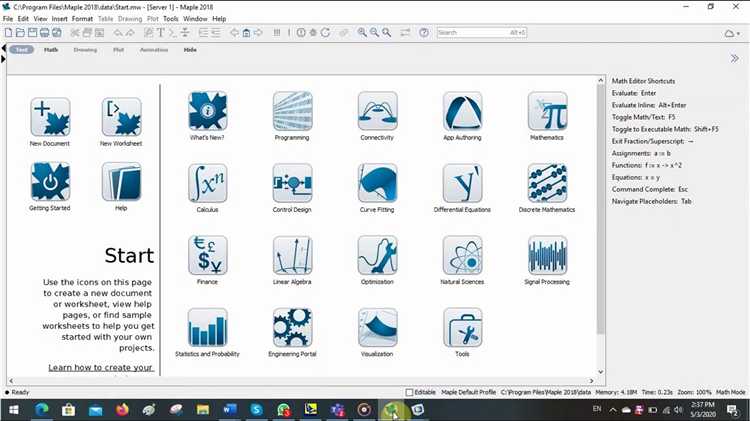Open the Differential Equations icon
Viewport: 750px width, 421px height.
click(x=463, y=183)
